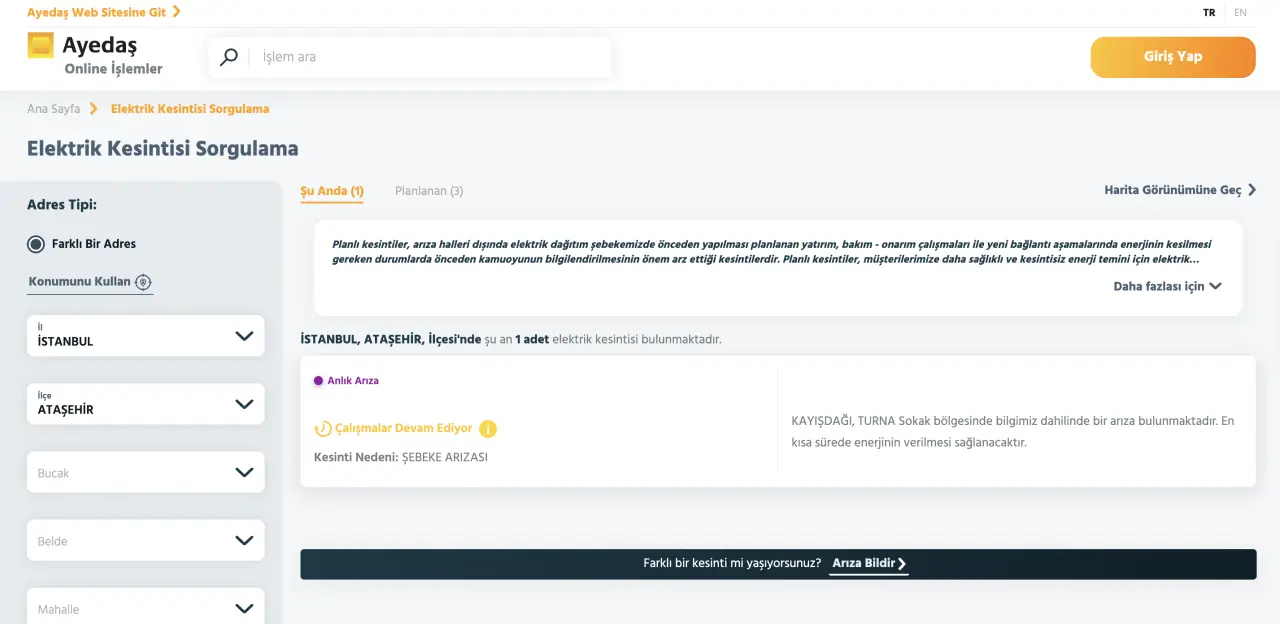
Task: Click the arrow icon beside Harita Görünümüne Geç
Action: pyautogui.click(x=1252, y=190)
